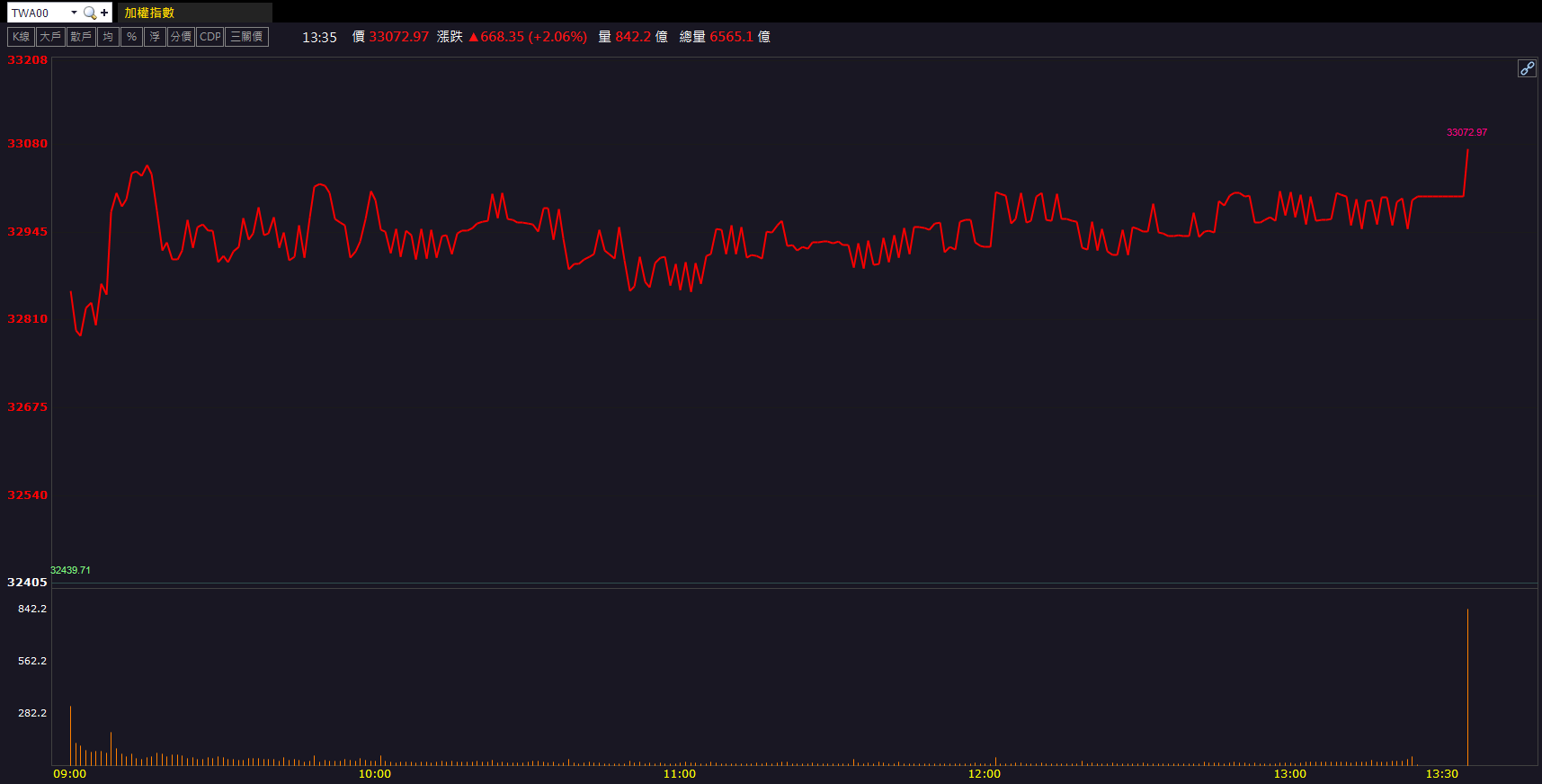Open the TWA00 symbol dropdown arrow

click(x=74, y=13)
